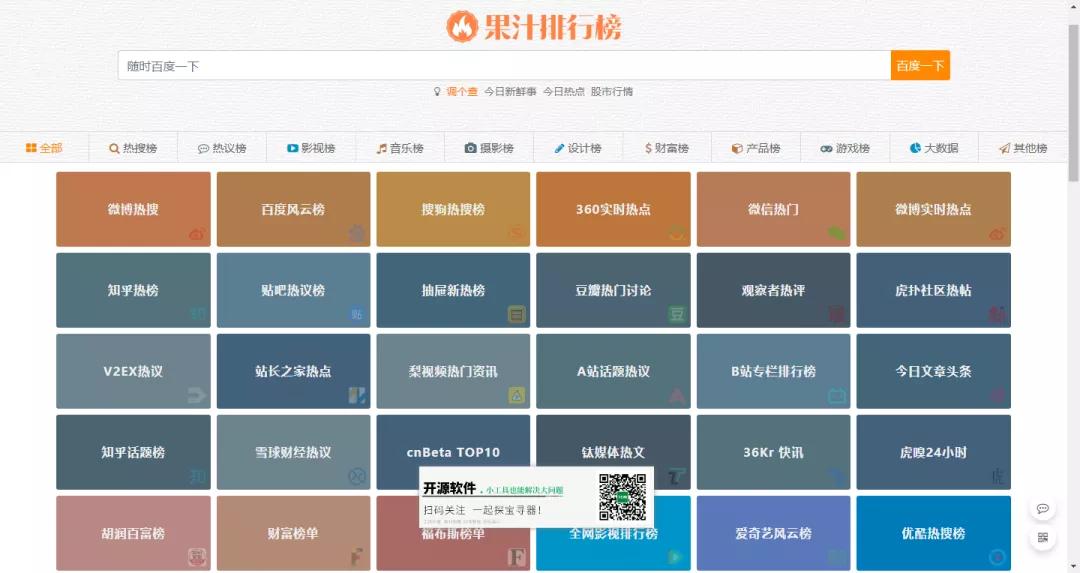Open the 爱奇艺风云榜 card
Image resolution: width=1080 pixels, height=573 pixels.
(x=773, y=533)
